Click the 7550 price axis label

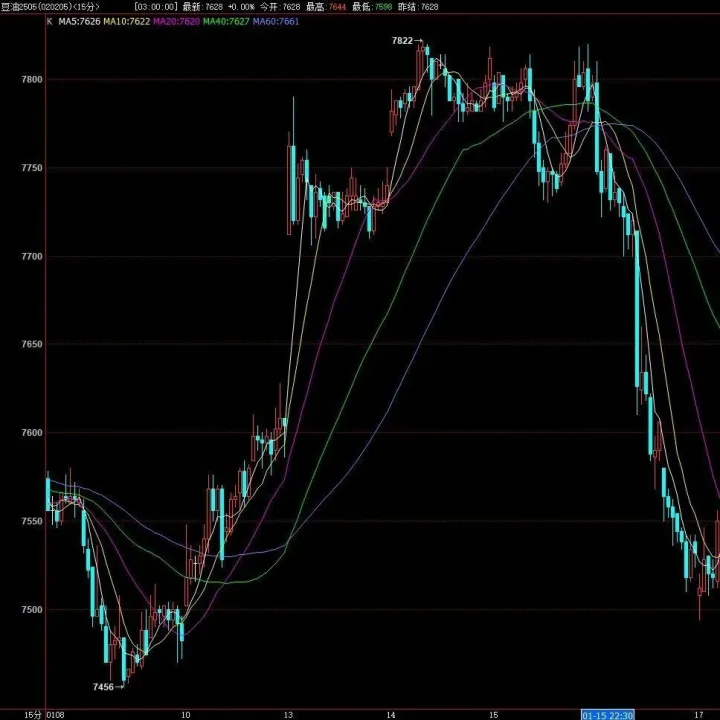[x=32, y=522]
